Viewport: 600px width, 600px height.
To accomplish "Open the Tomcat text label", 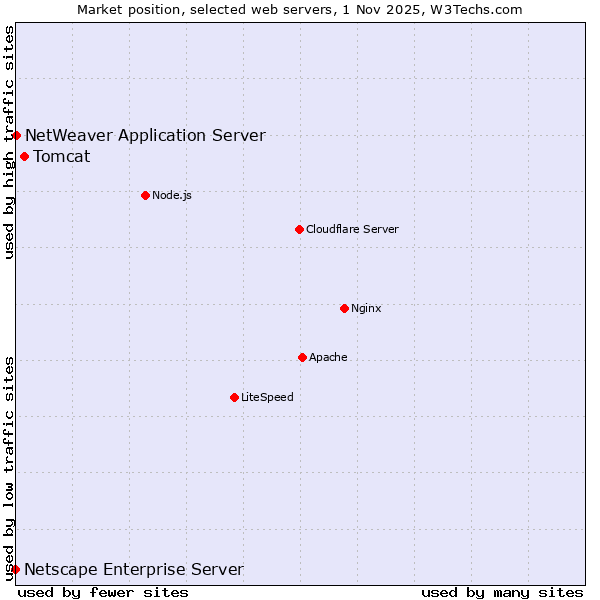I will (62, 156).
